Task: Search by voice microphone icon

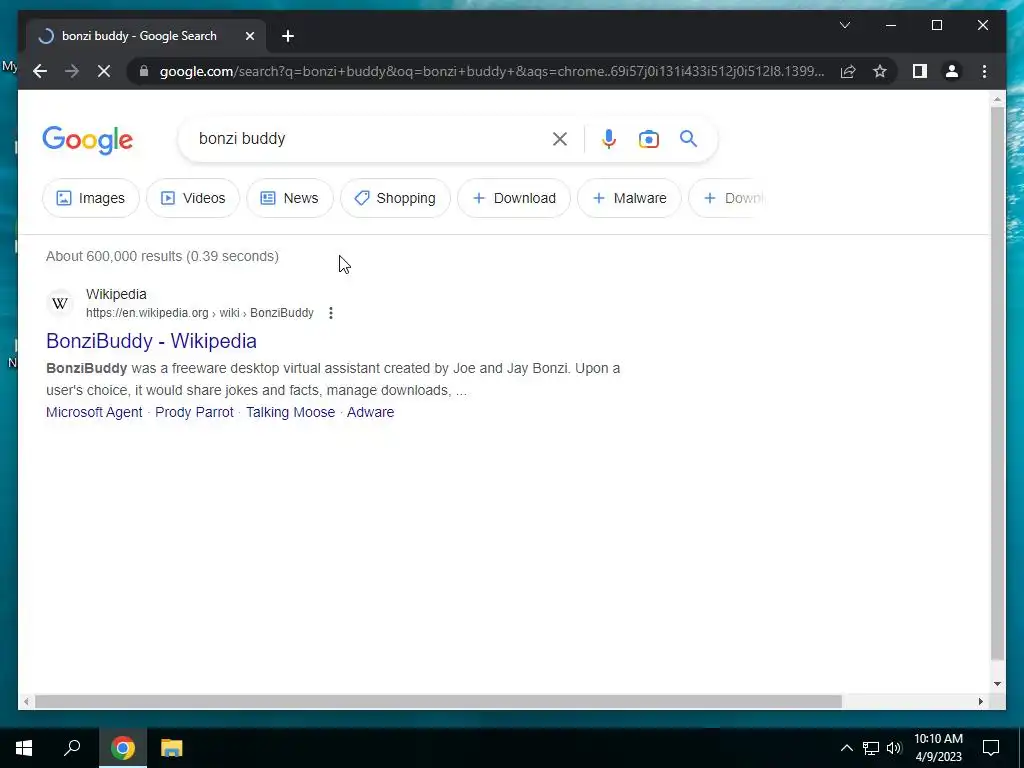Action: tap(609, 138)
